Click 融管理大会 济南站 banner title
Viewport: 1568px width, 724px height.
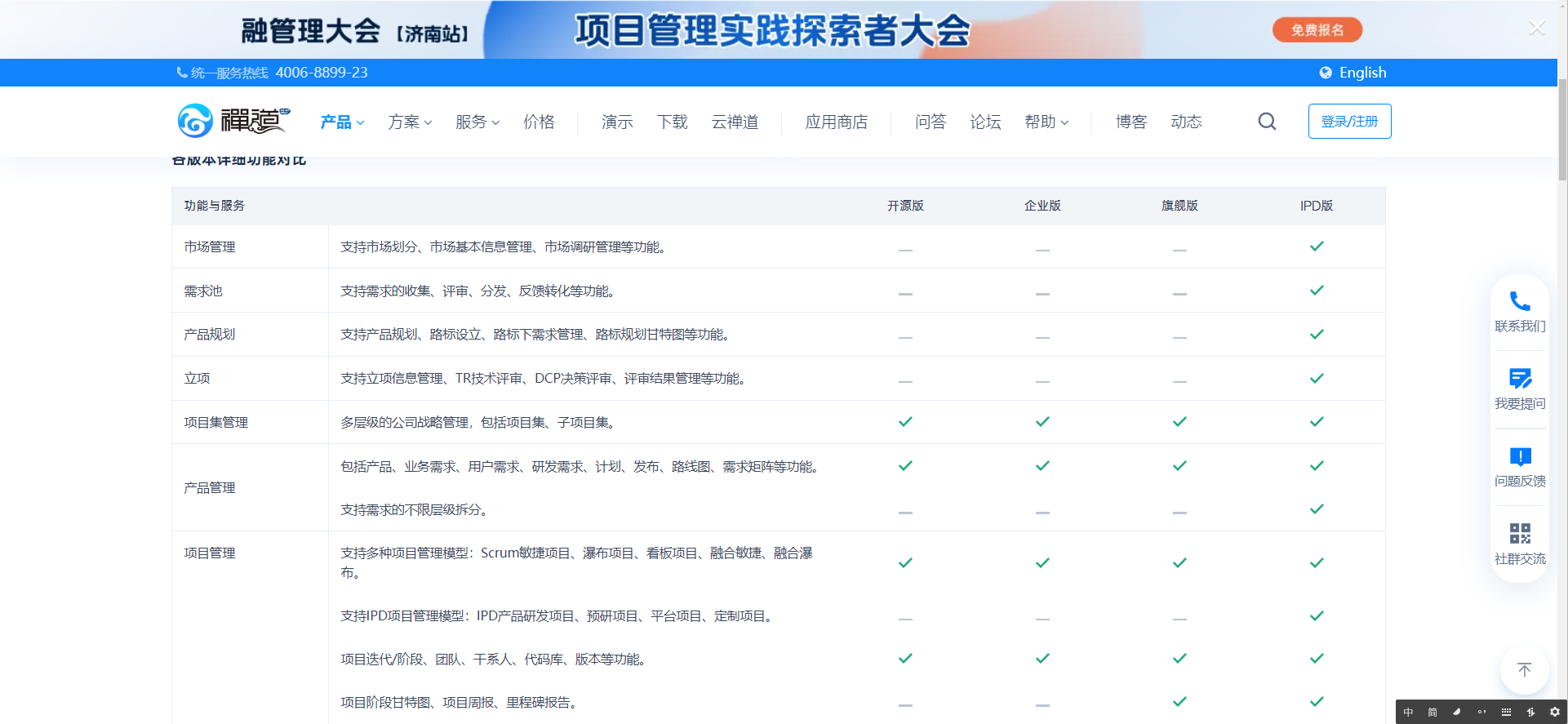[x=354, y=32]
